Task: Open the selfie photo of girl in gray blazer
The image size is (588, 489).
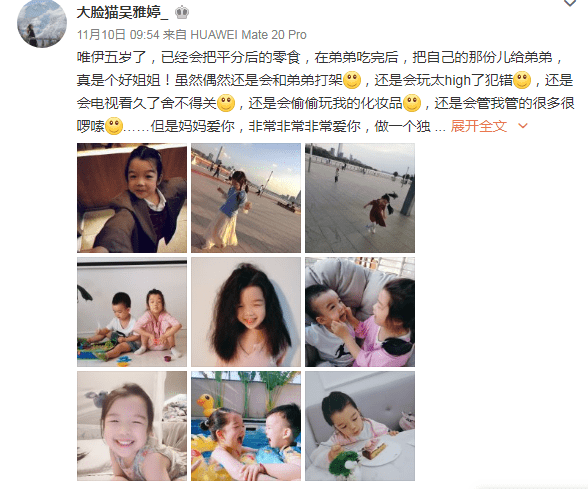Action: (x=132, y=198)
